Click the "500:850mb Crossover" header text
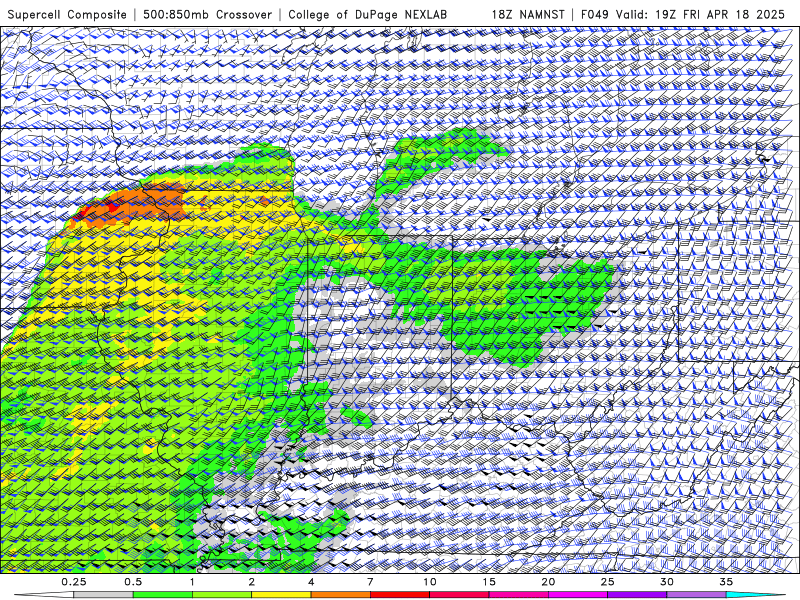This screenshot has height=600, width=800. pos(208,14)
